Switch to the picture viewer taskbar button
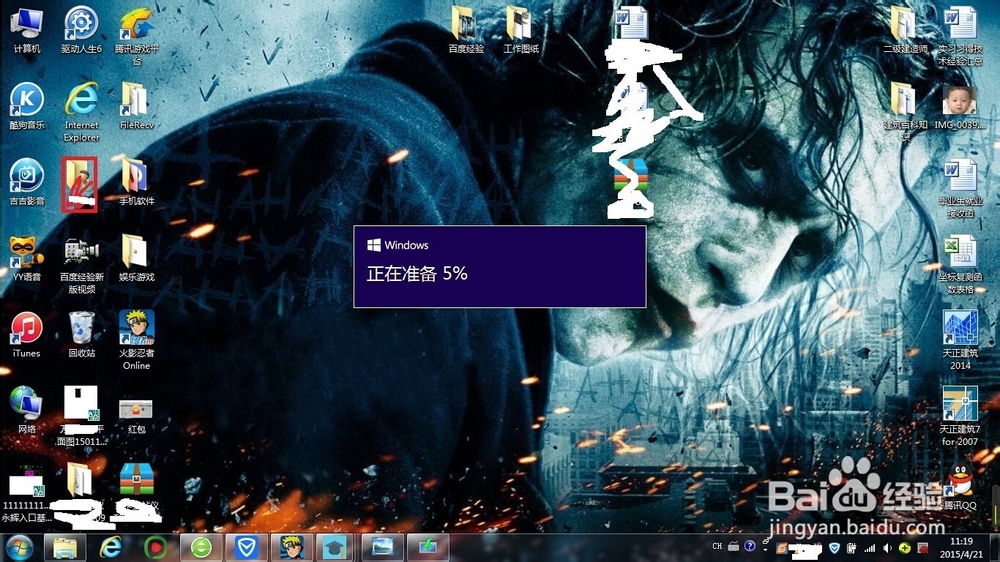 (x=383, y=547)
